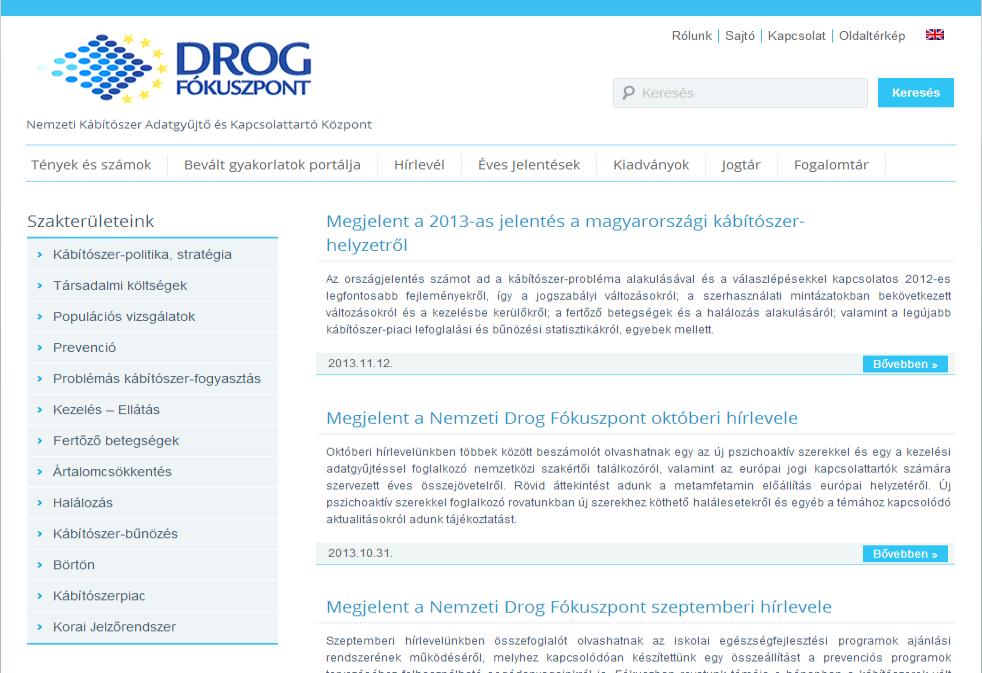The image size is (982, 673).
Task: Click arrow bullet beside Prevenció
Action: click(x=39, y=347)
